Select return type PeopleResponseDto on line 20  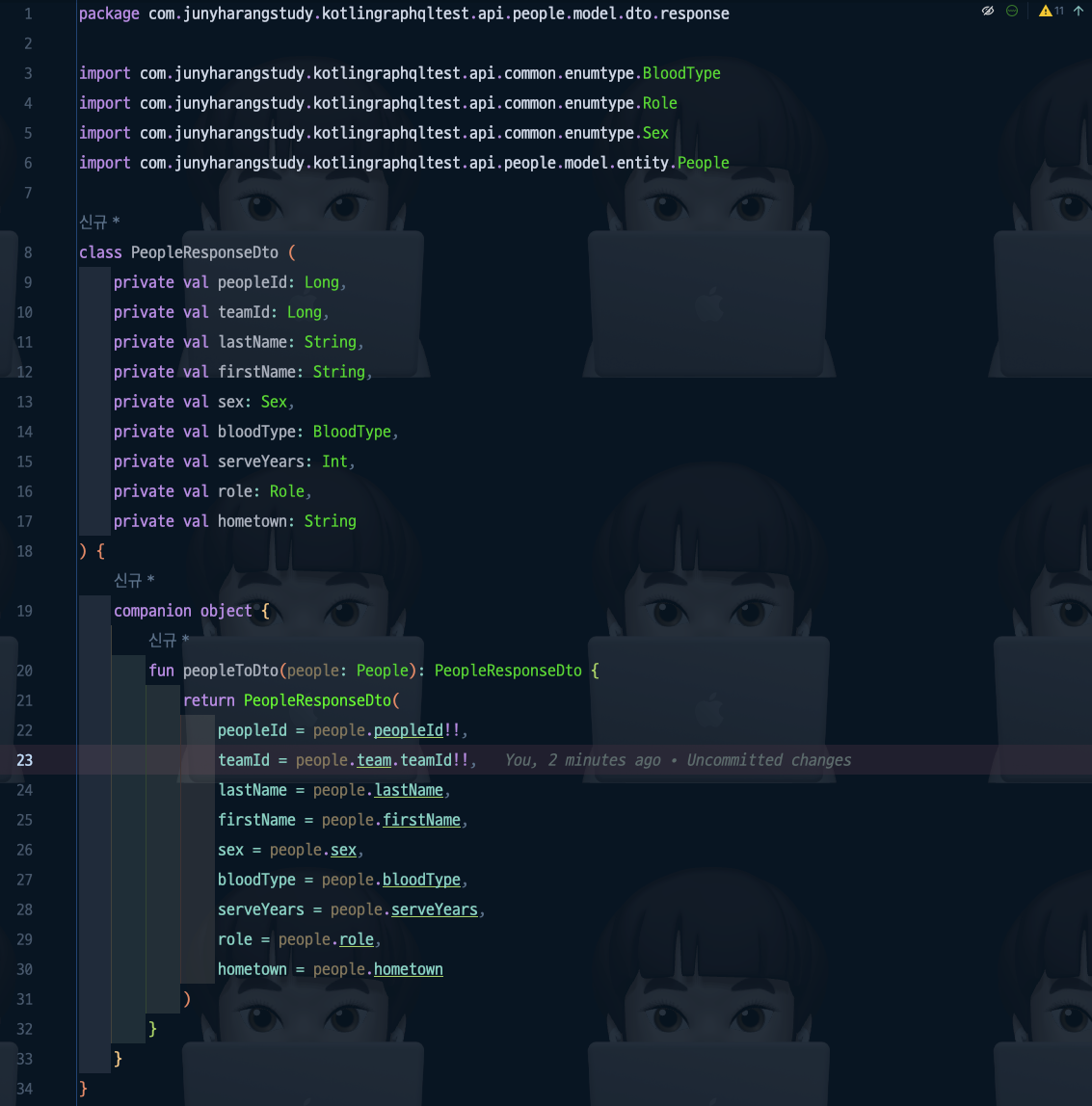(508, 671)
